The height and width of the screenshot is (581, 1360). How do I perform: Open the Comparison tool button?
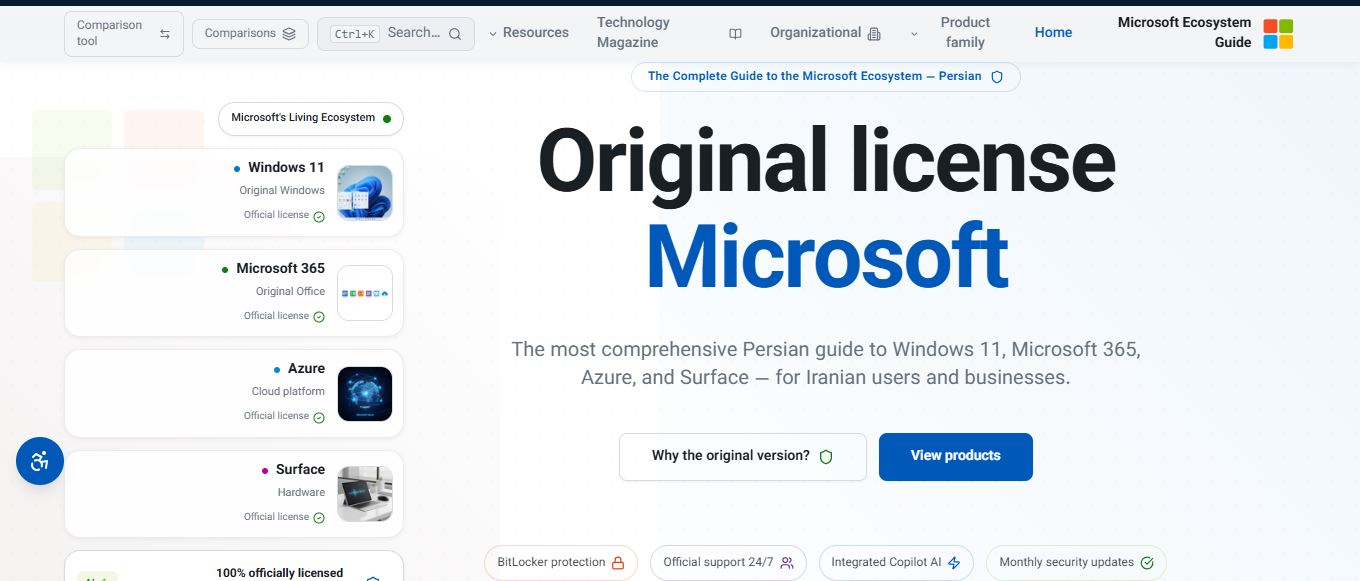(x=123, y=34)
